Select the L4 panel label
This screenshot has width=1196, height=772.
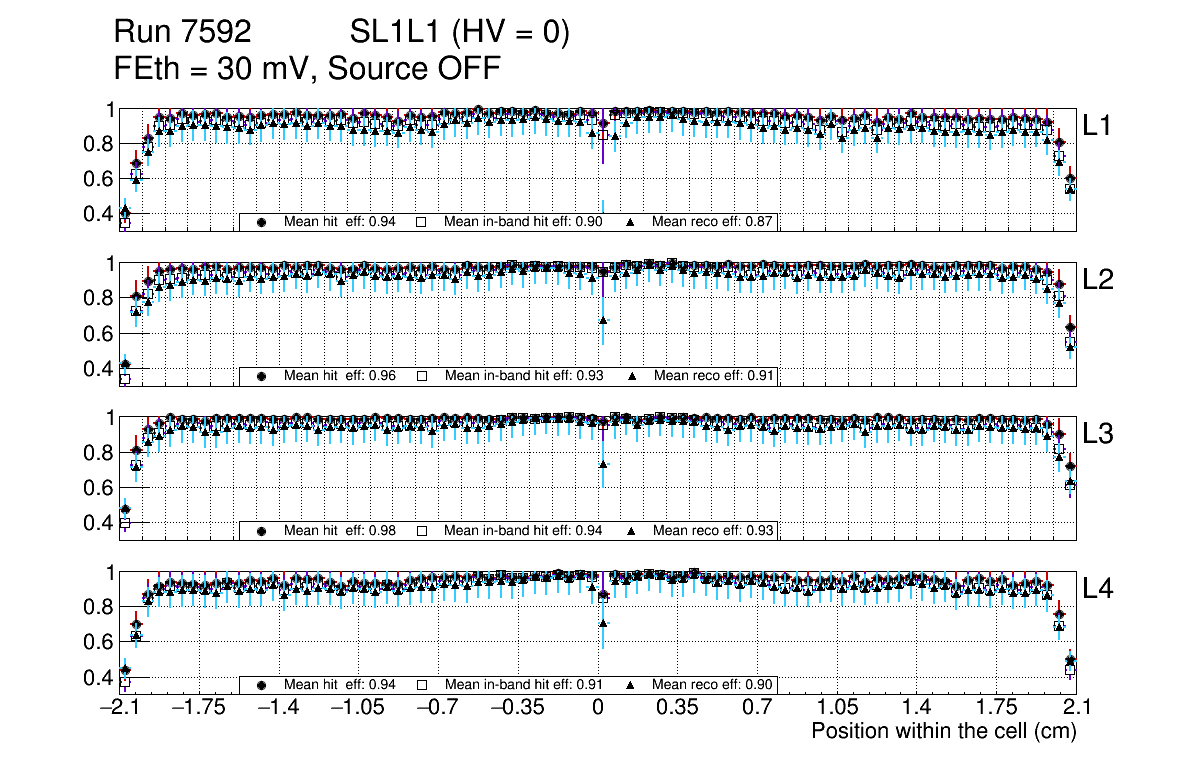click(1098, 589)
